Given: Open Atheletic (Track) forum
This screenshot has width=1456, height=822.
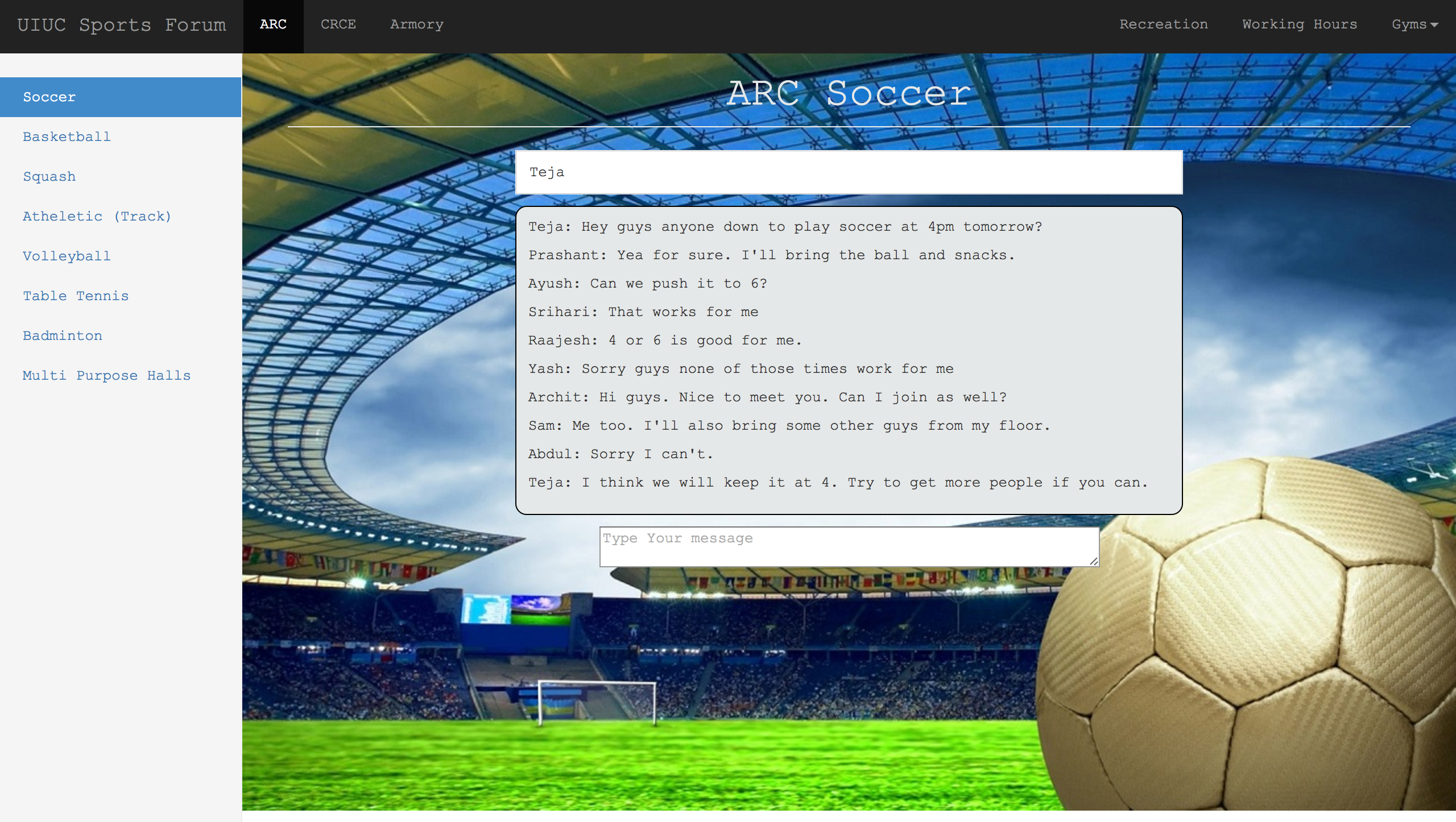Looking at the screenshot, I should [97, 217].
